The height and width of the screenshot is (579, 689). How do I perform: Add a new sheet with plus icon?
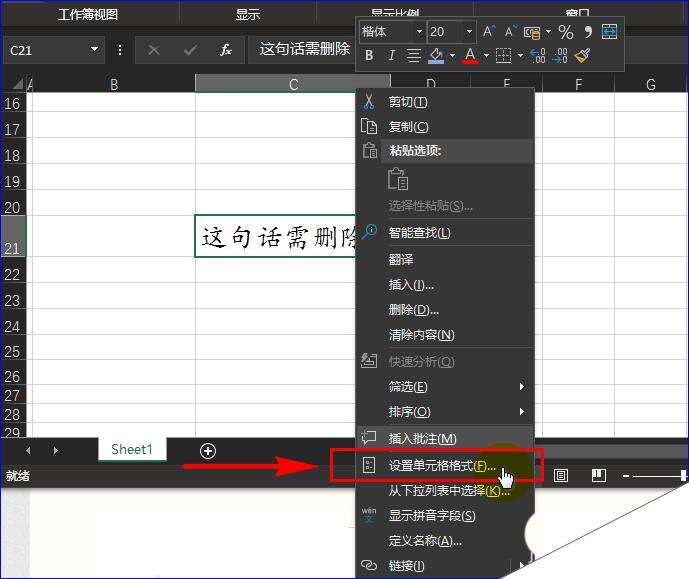point(208,451)
